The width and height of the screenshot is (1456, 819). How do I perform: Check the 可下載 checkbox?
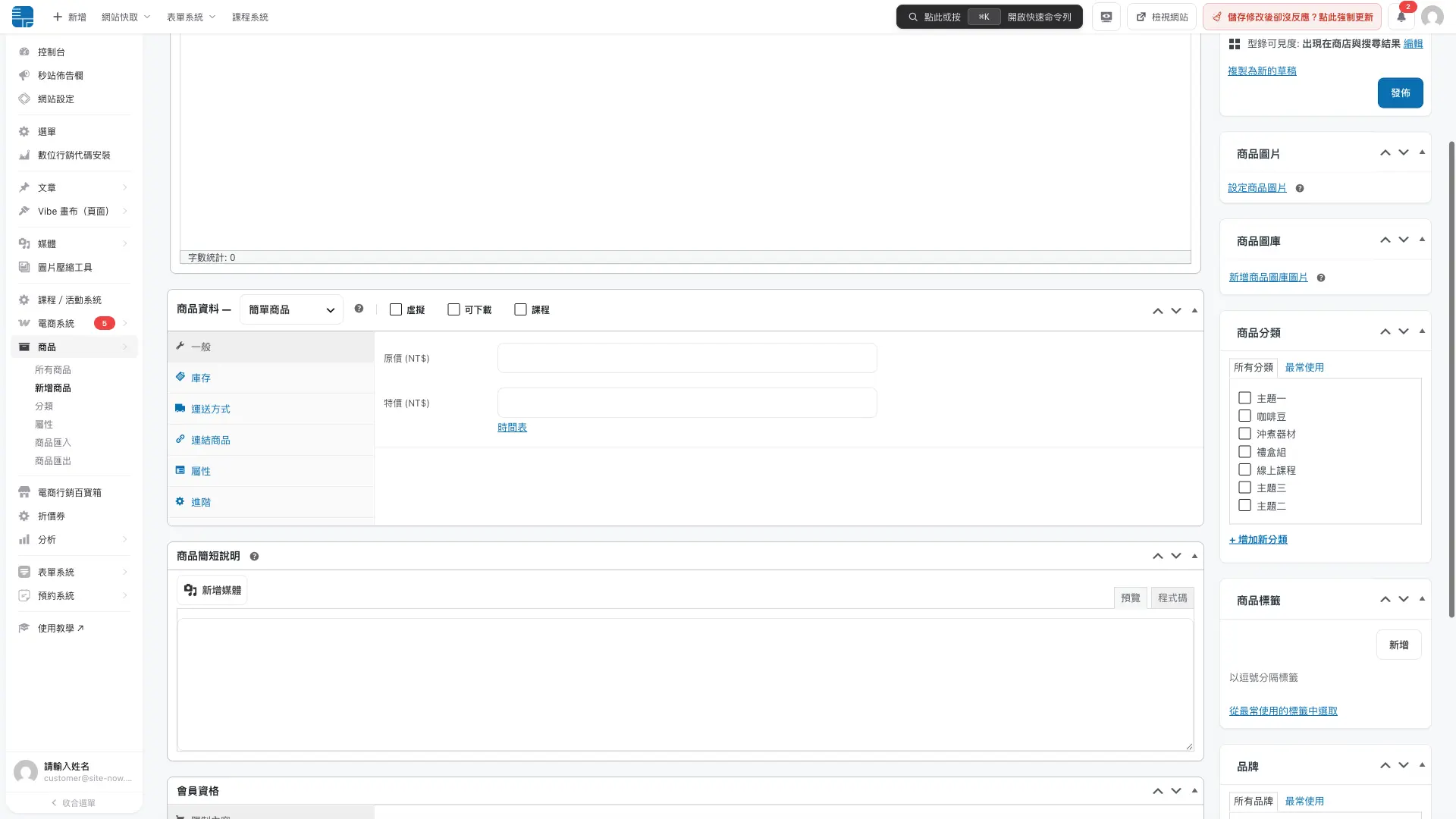(453, 309)
